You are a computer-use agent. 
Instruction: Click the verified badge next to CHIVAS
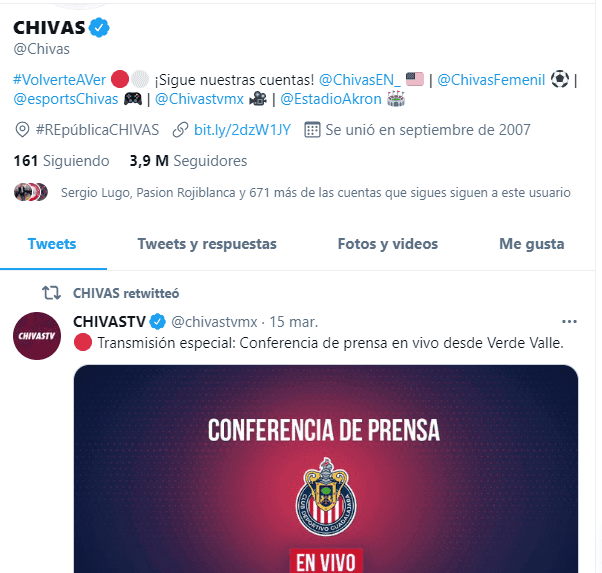[99, 28]
